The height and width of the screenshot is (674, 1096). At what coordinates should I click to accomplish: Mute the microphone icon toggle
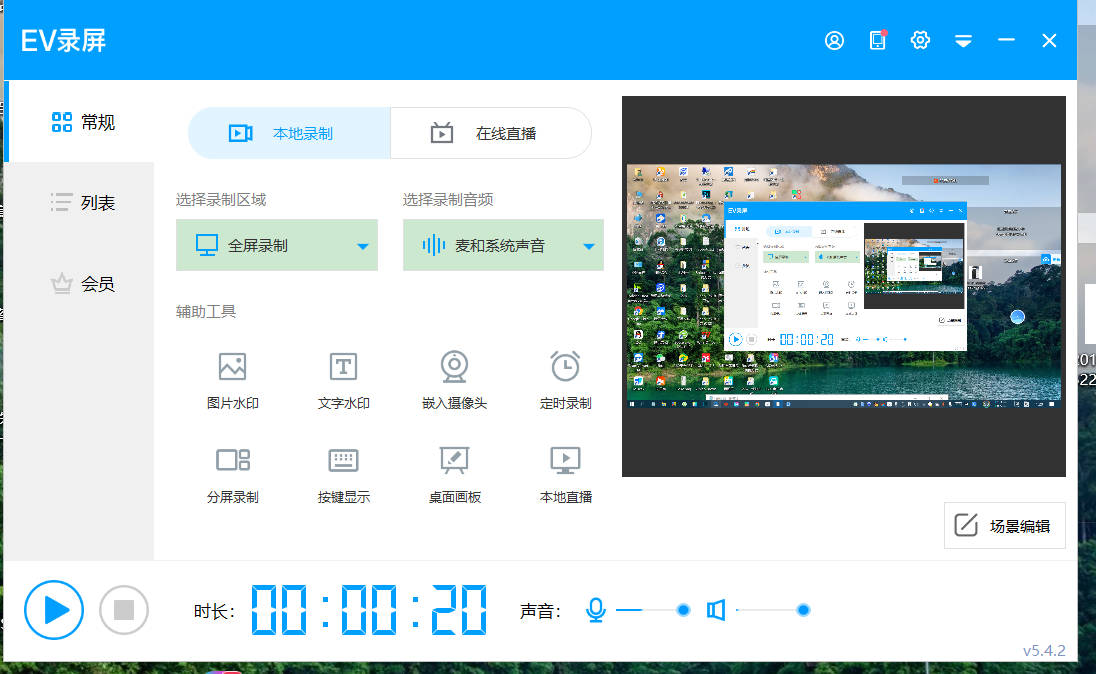tap(596, 610)
